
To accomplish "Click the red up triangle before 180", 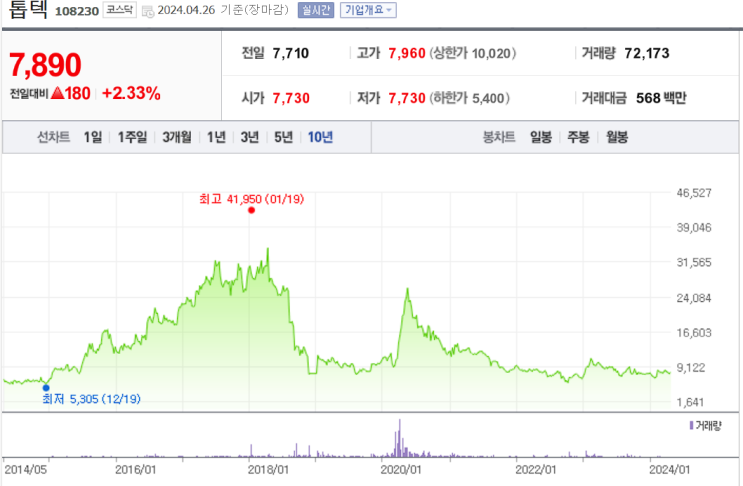I will tap(57, 93).
